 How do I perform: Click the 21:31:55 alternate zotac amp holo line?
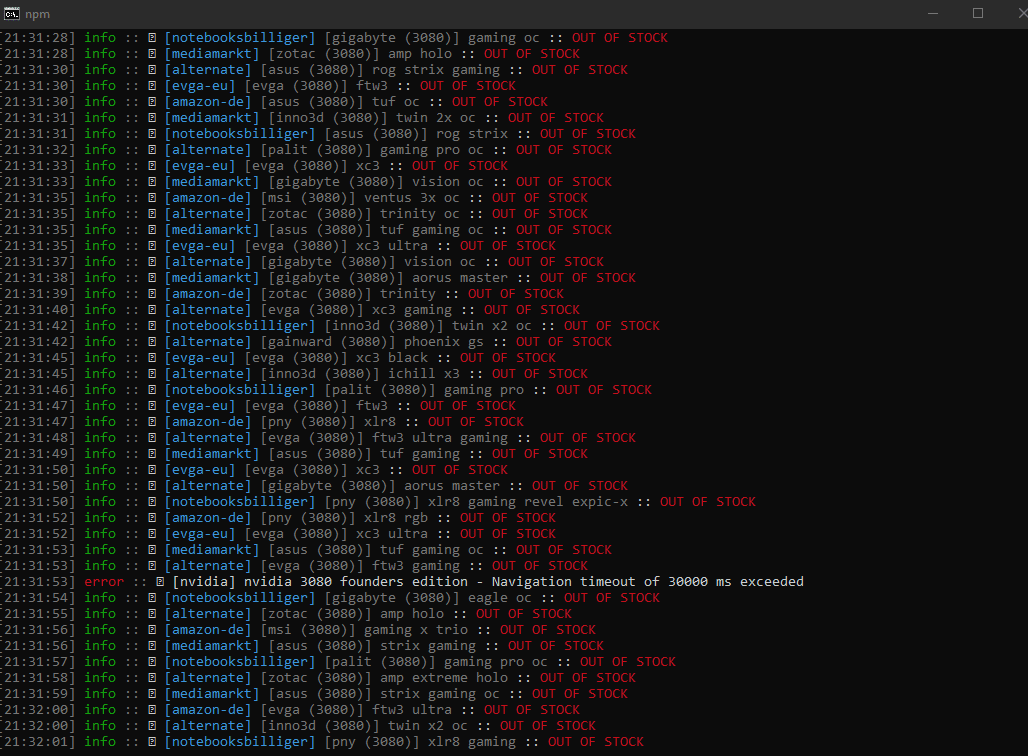pos(286,614)
